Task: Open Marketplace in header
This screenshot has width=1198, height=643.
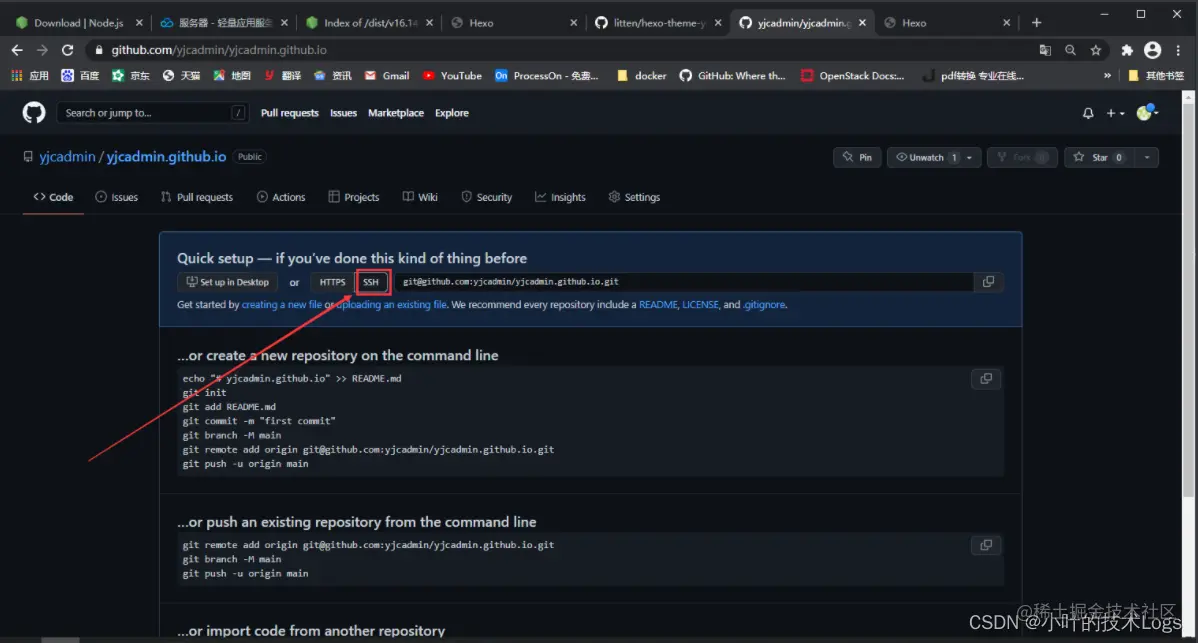Action: click(x=396, y=113)
